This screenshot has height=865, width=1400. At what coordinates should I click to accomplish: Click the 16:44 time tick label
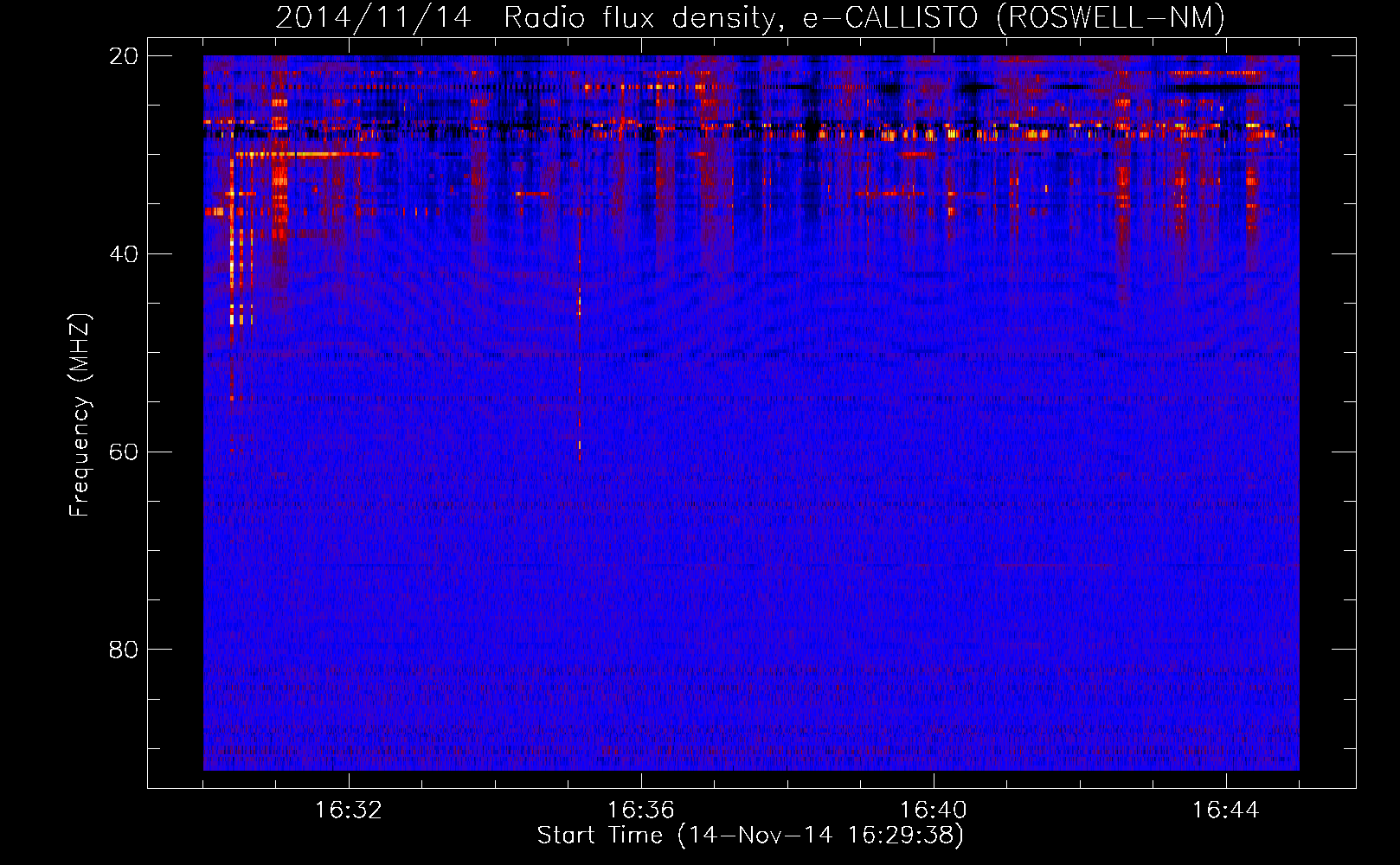[1226, 811]
